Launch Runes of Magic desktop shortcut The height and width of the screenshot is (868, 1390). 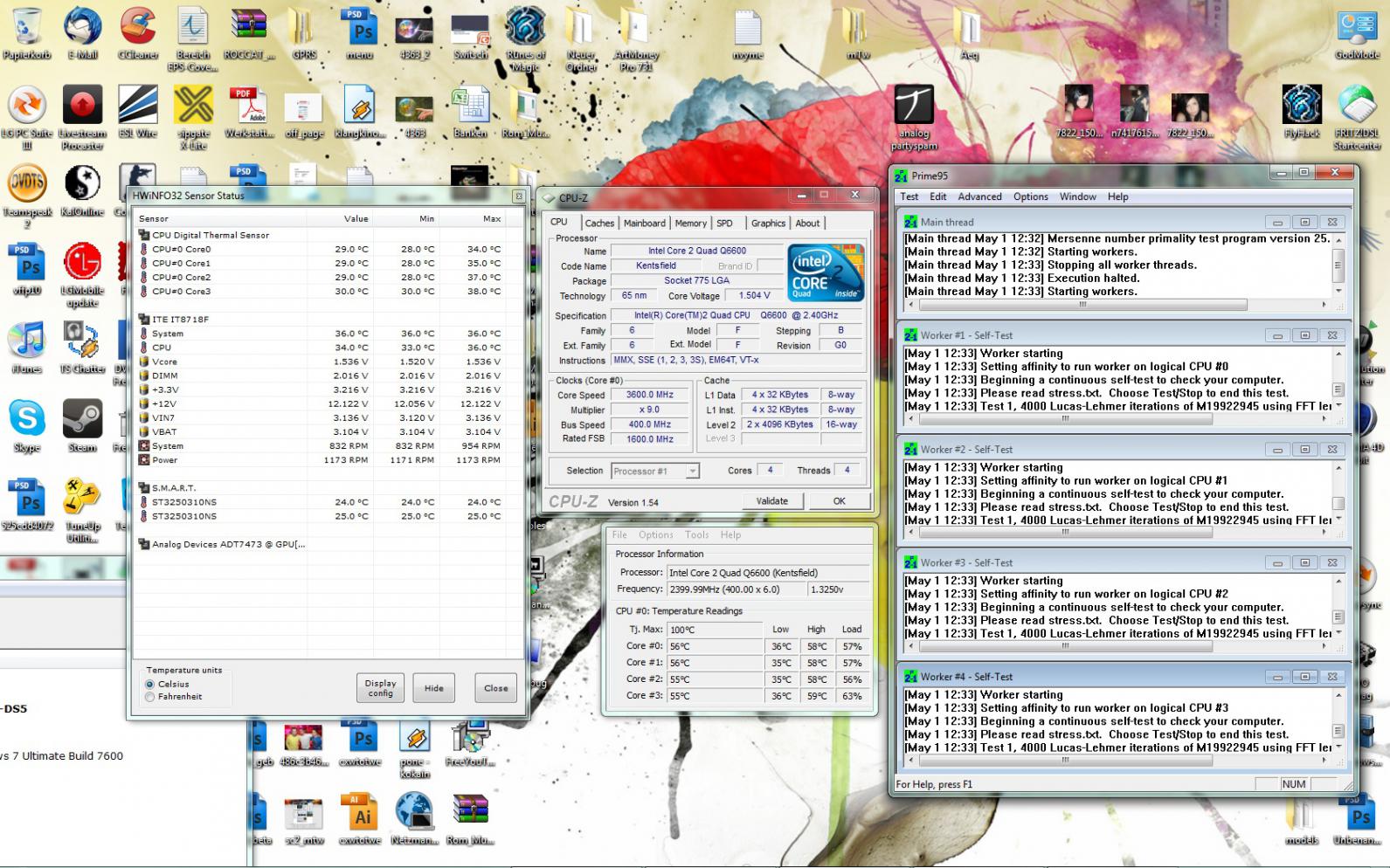tap(526, 39)
